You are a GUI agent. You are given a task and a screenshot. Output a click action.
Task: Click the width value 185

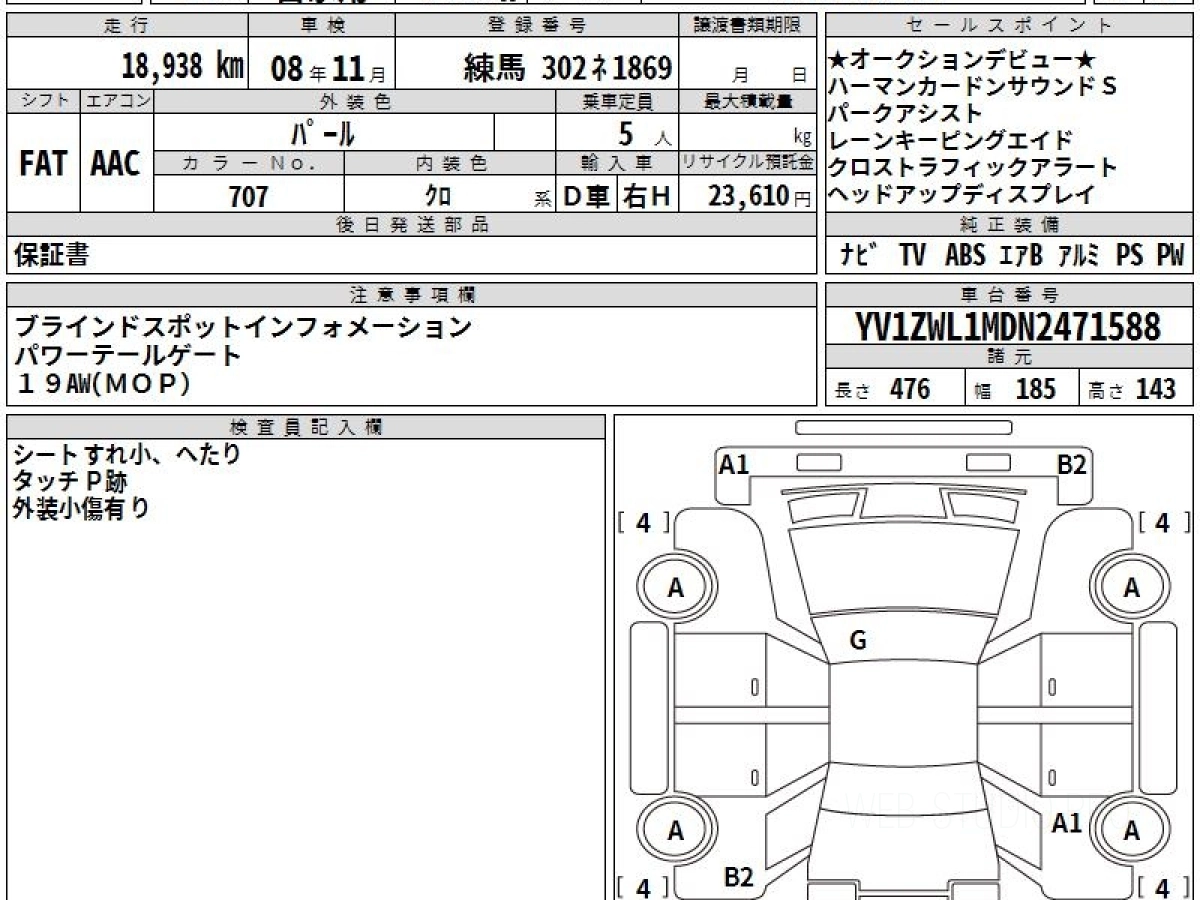pos(1035,388)
